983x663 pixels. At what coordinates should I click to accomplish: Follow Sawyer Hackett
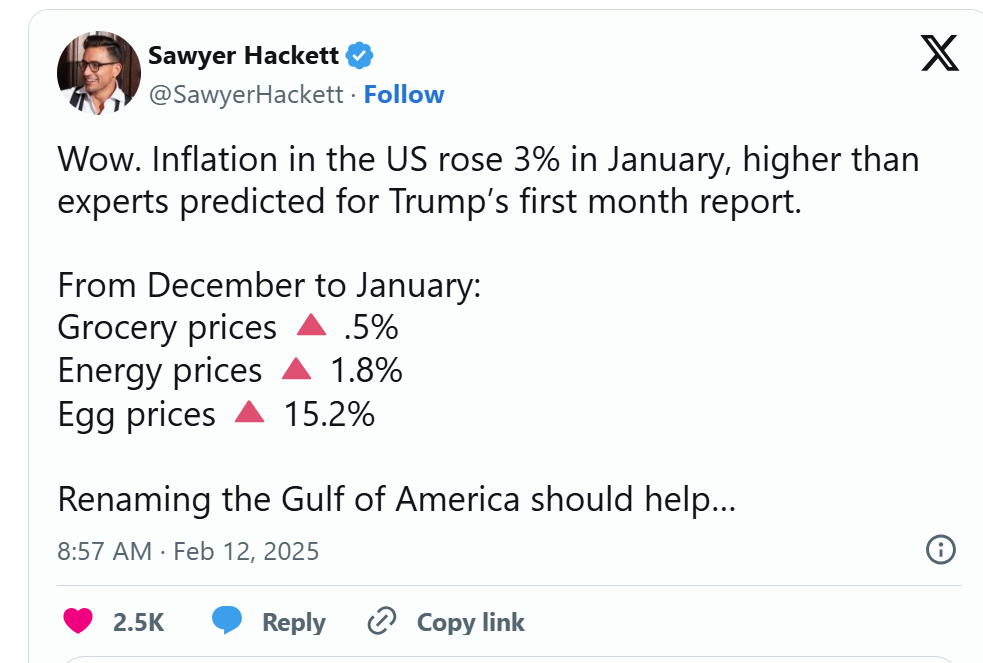coord(404,95)
